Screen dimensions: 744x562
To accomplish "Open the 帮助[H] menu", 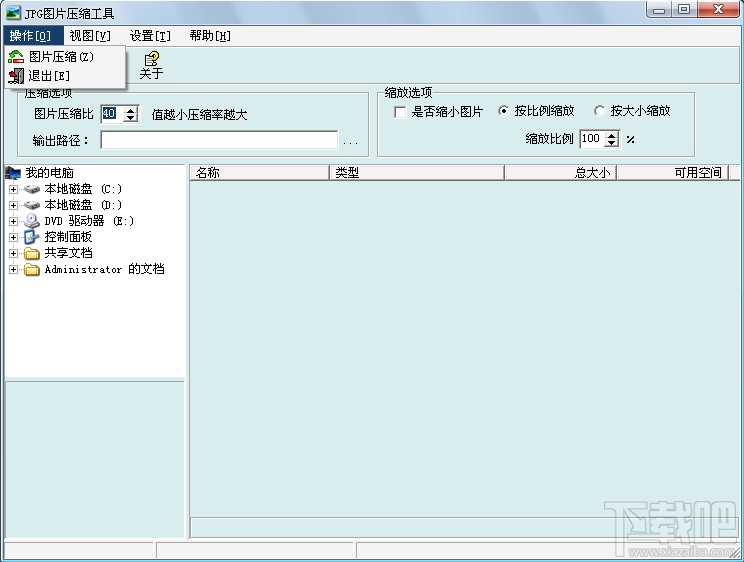I will 210,36.
